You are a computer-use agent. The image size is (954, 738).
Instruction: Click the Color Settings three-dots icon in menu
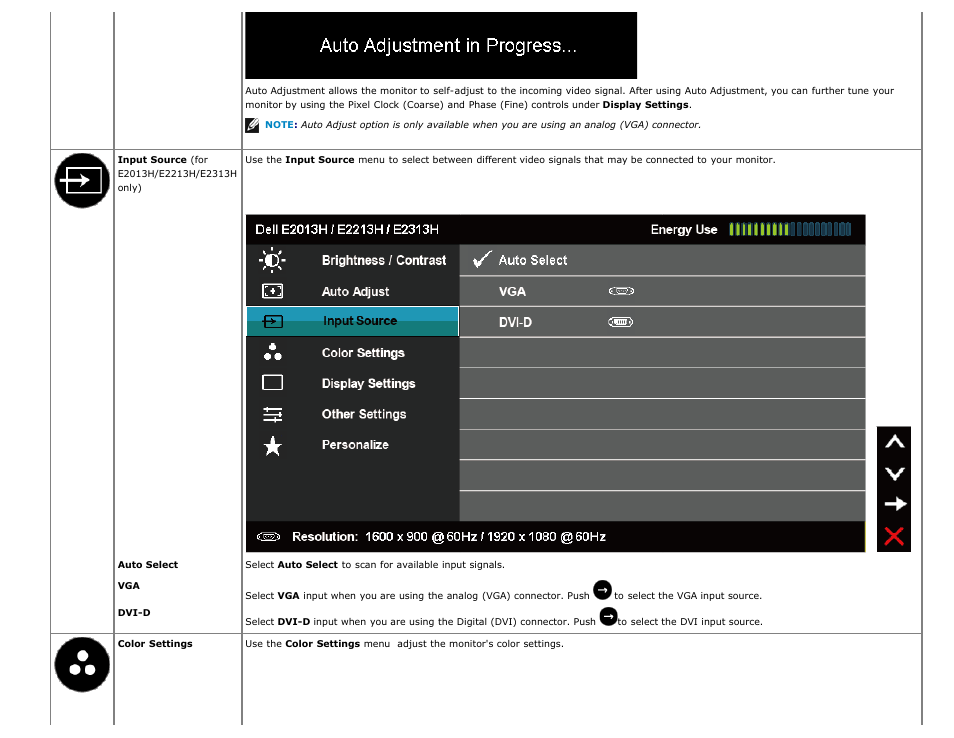pos(272,352)
